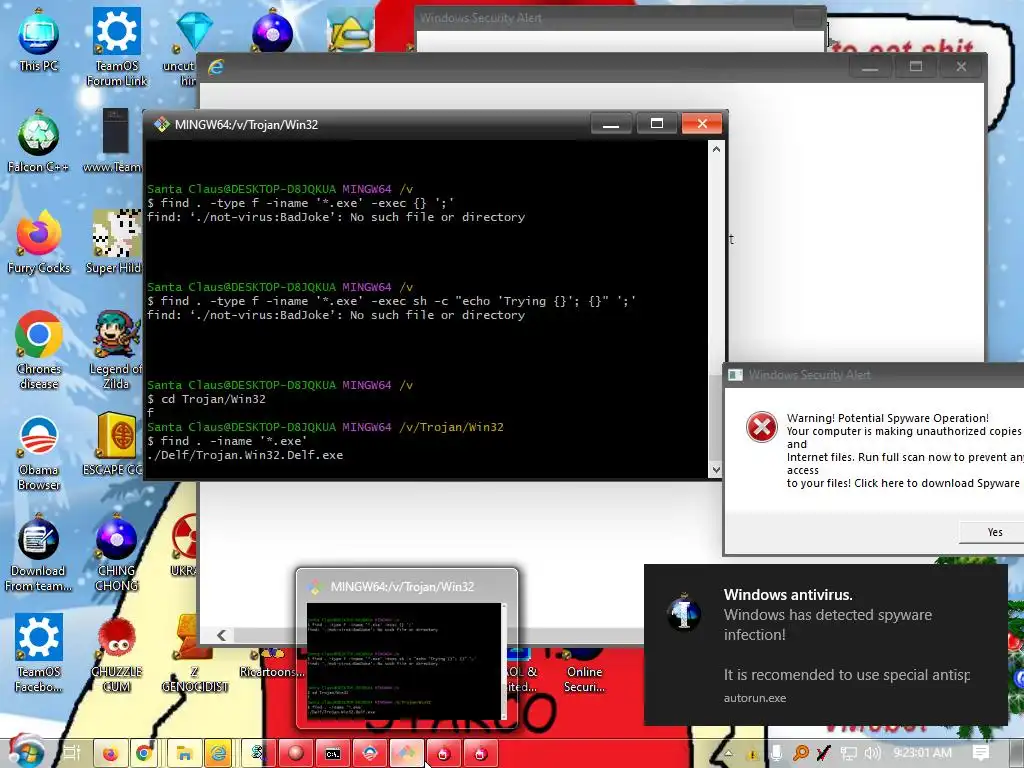Screen dimensions: 1024x768
Task: Click the MINGW64 taskbar preview thumbnail
Action: click(x=406, y=649)
